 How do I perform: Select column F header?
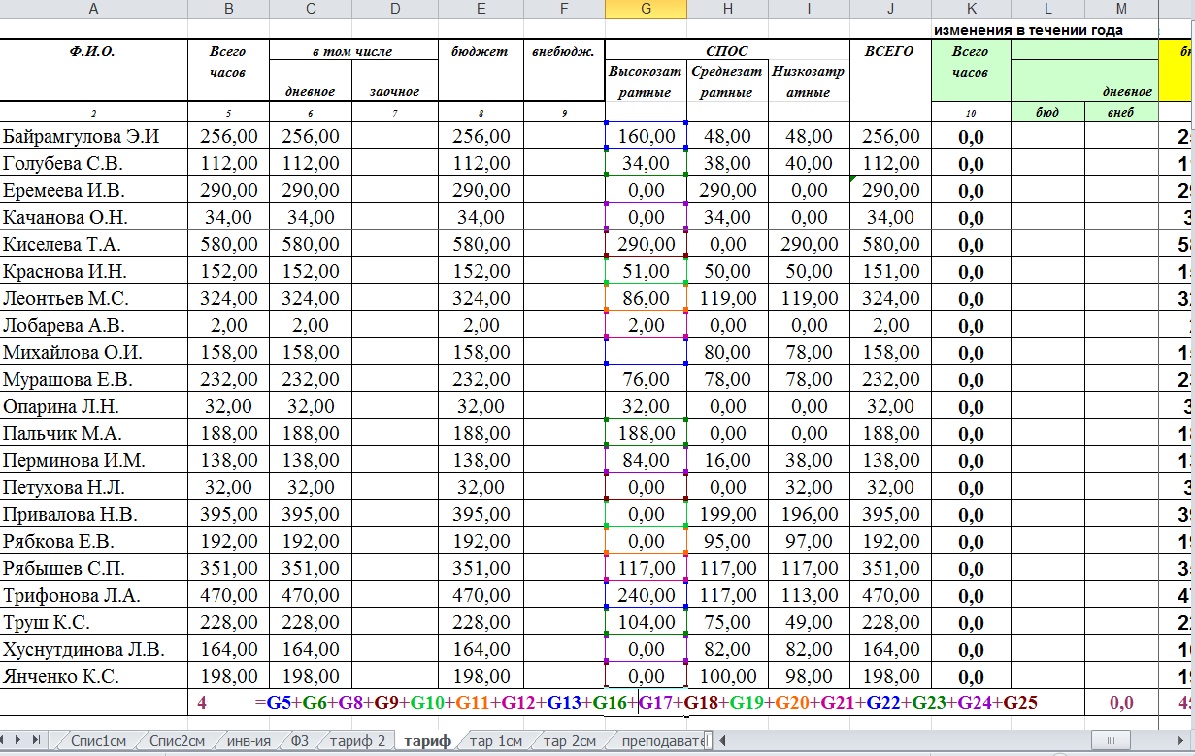(x=564, y=8)
